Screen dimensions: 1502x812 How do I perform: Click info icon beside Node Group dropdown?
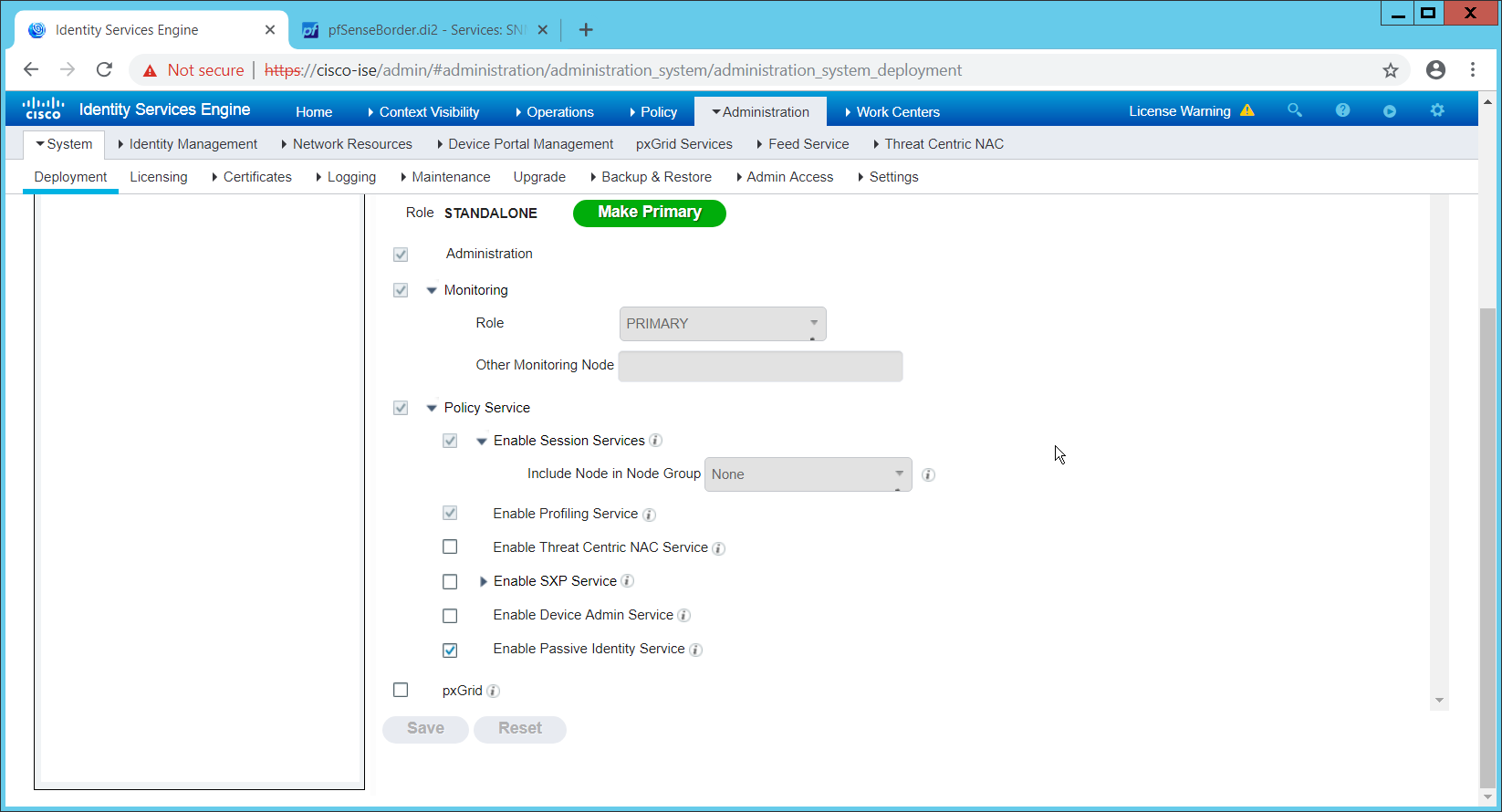[x=928, y=474]
